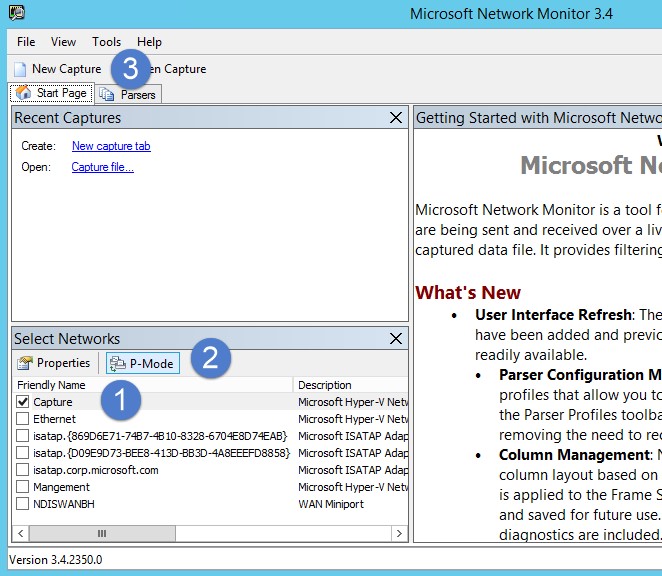Select the WAN Miniport description cell
The height and width of the screenshot is (576, 662).
(x=331, y=504)
